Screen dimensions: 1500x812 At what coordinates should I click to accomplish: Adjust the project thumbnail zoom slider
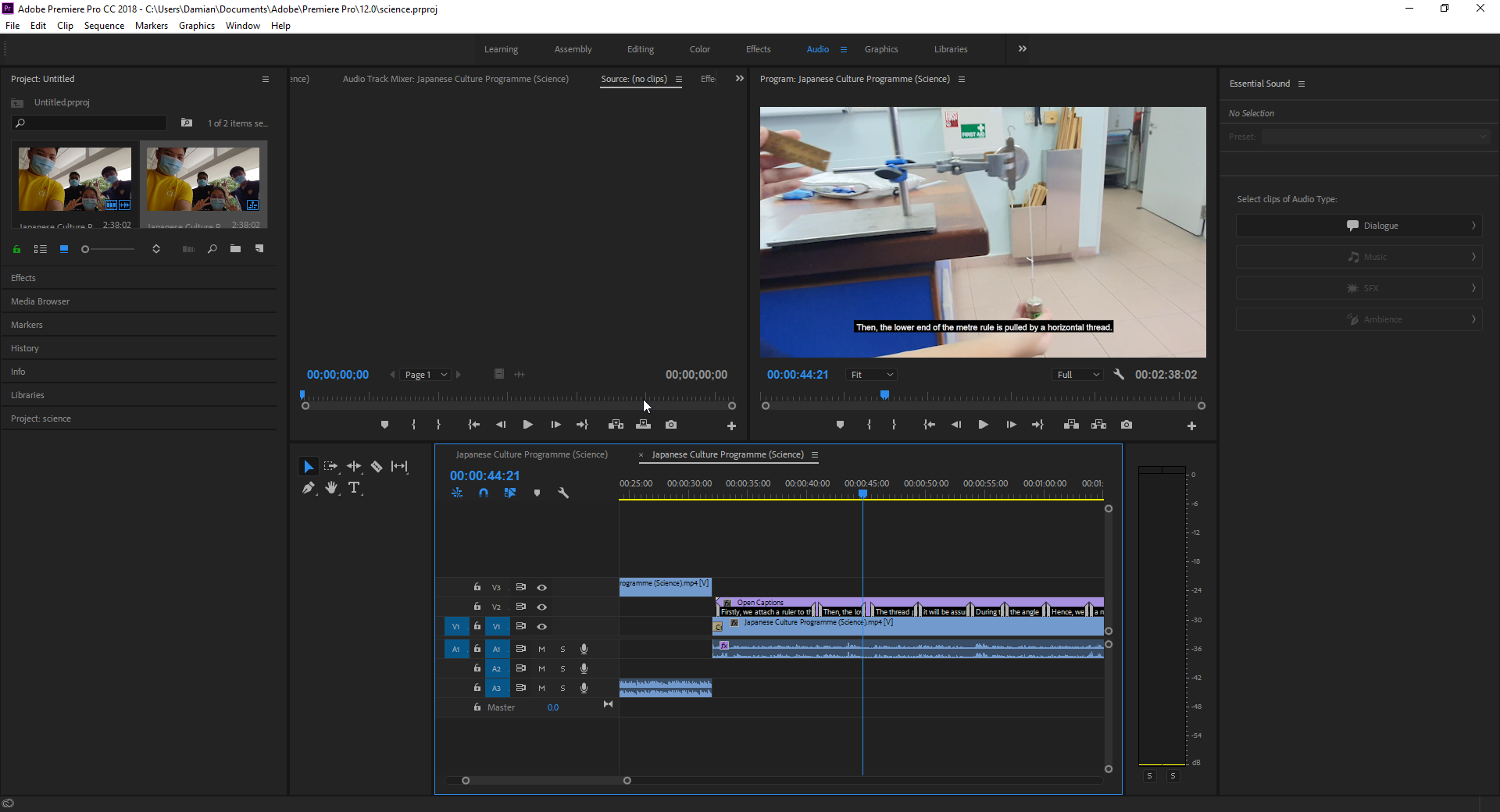[86, 249]
